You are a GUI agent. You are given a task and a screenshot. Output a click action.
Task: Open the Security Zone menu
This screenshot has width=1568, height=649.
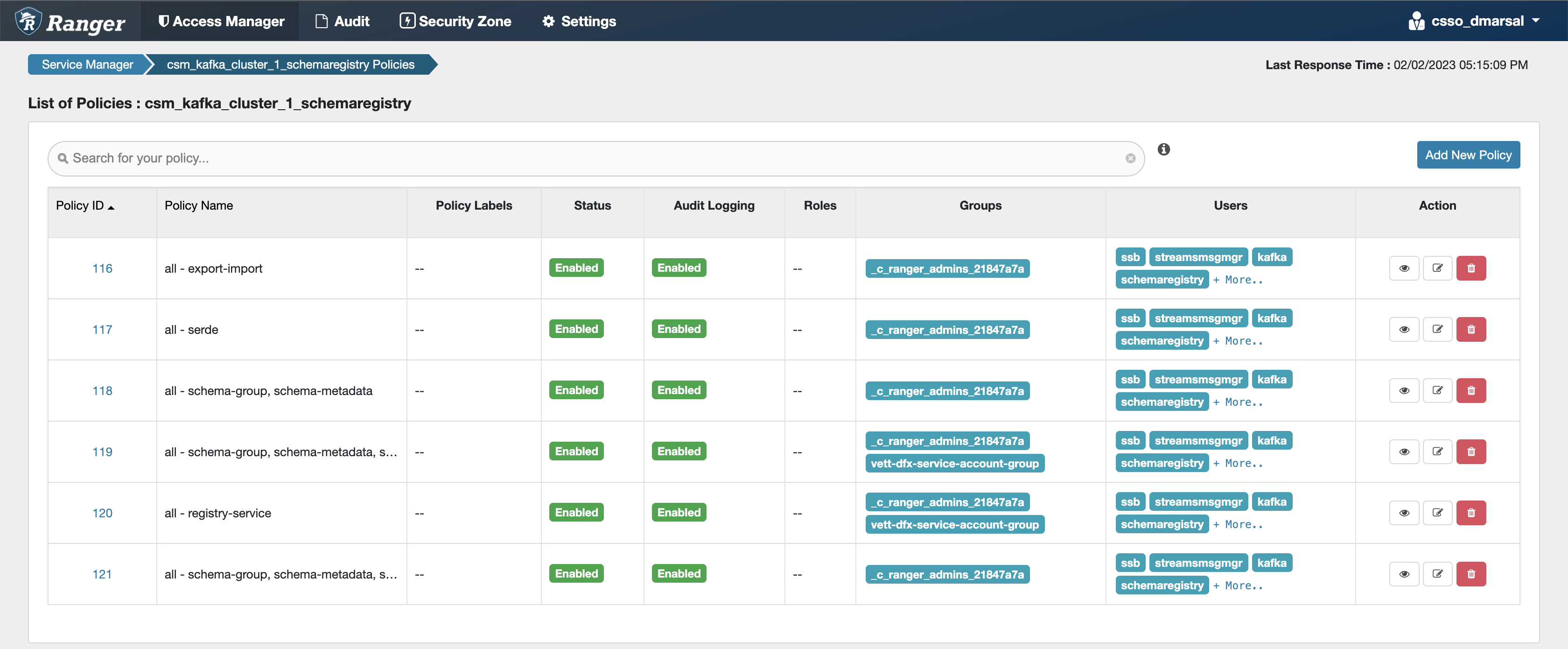(x=455, y=21)
